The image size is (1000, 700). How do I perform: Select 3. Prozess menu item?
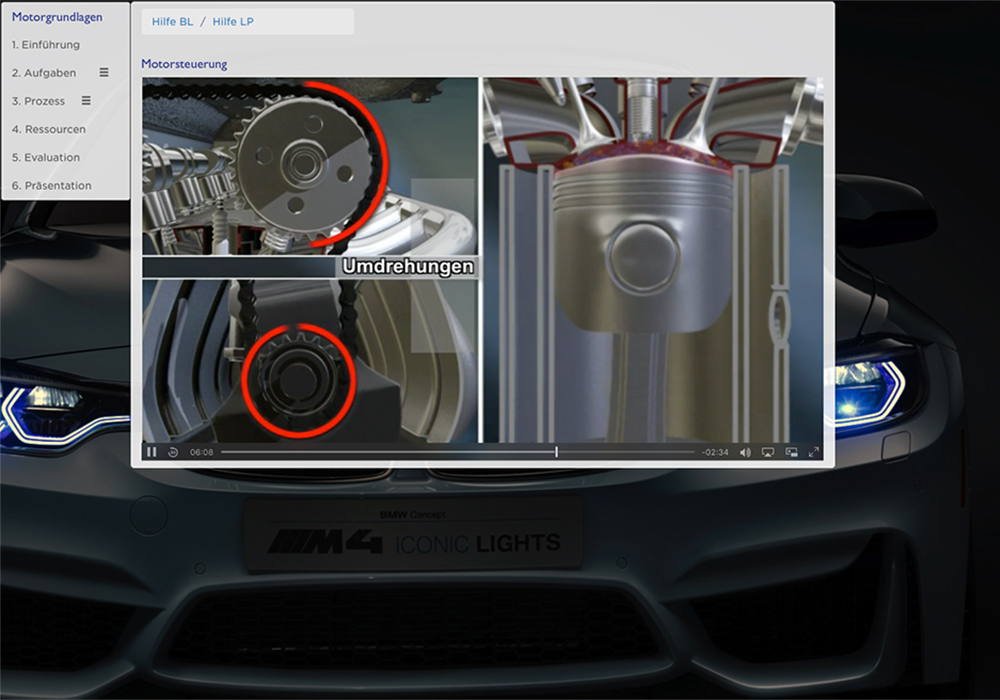38,101
